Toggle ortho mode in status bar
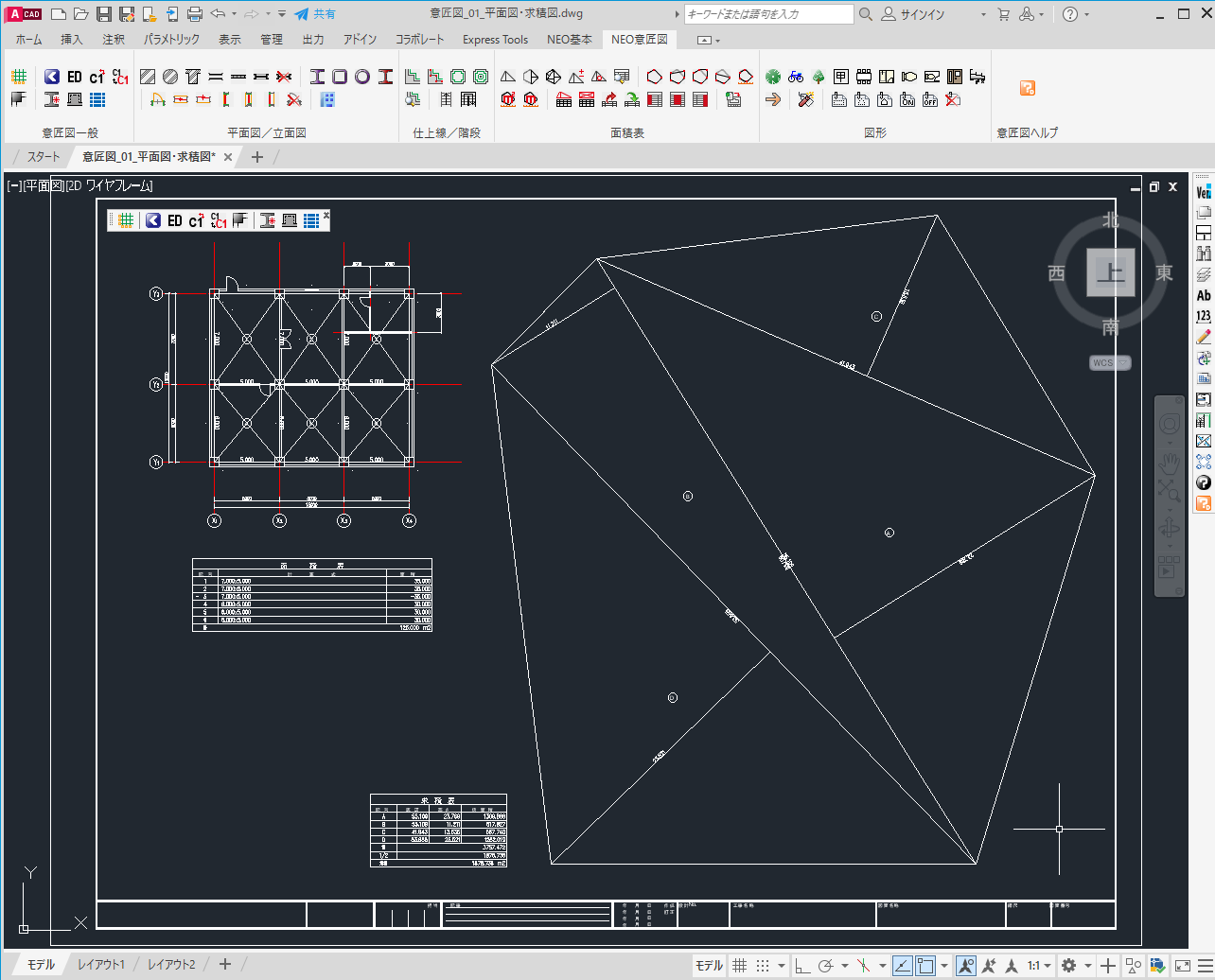The width and height of the screenshot is (1215, 980). coord(802,966)
